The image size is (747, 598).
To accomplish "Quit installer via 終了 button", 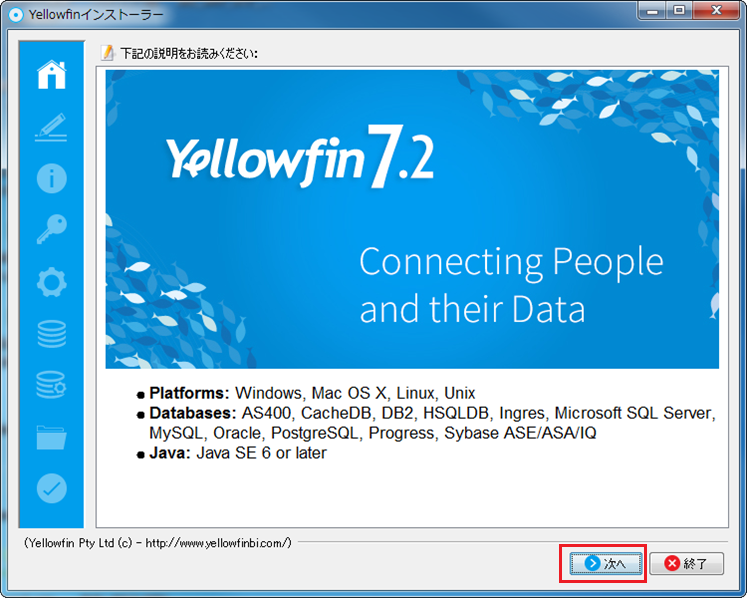I will click(686, 564).
